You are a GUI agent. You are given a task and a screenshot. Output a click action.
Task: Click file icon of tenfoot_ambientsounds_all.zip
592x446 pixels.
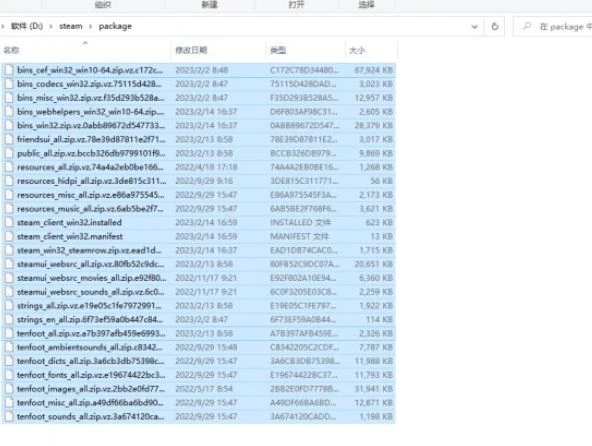(9, 347)
